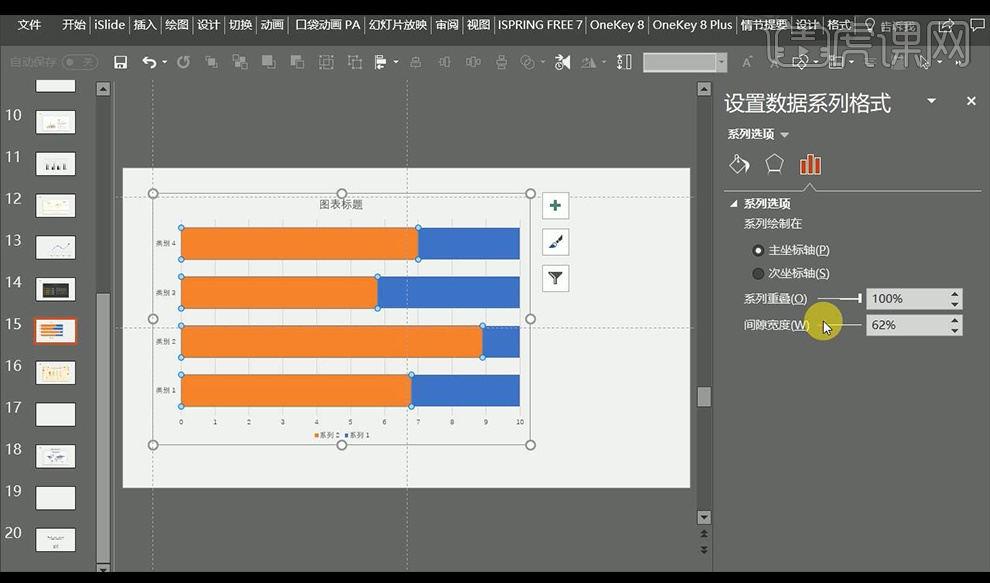Open the Fill & Line icon tab

point(739,164)
